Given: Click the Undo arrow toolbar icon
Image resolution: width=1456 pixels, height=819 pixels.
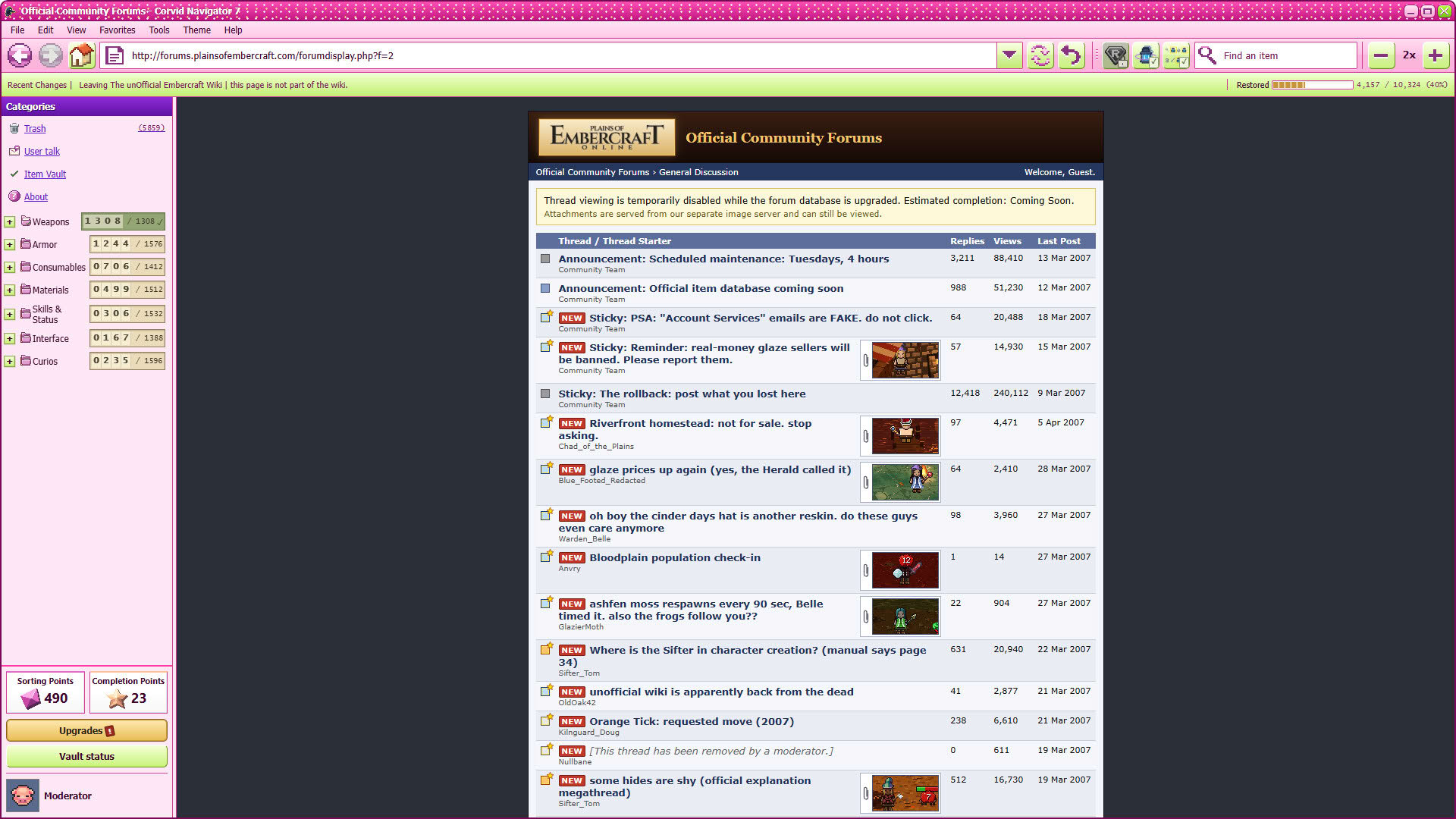Looking at the screenshot, I should pyautogui.click(x=1072, y=55).
